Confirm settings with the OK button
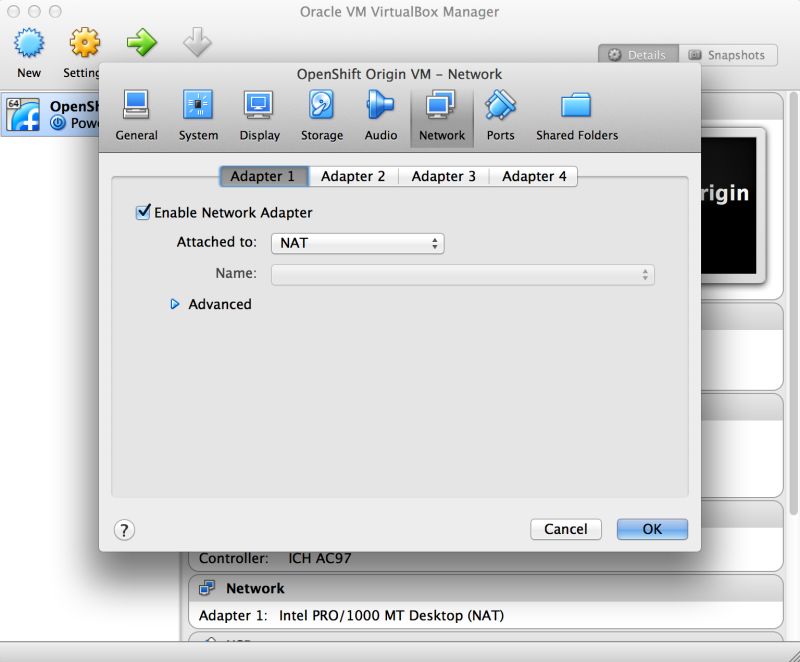The width and height of the screenshot is (800, 662). click(652, 529)
